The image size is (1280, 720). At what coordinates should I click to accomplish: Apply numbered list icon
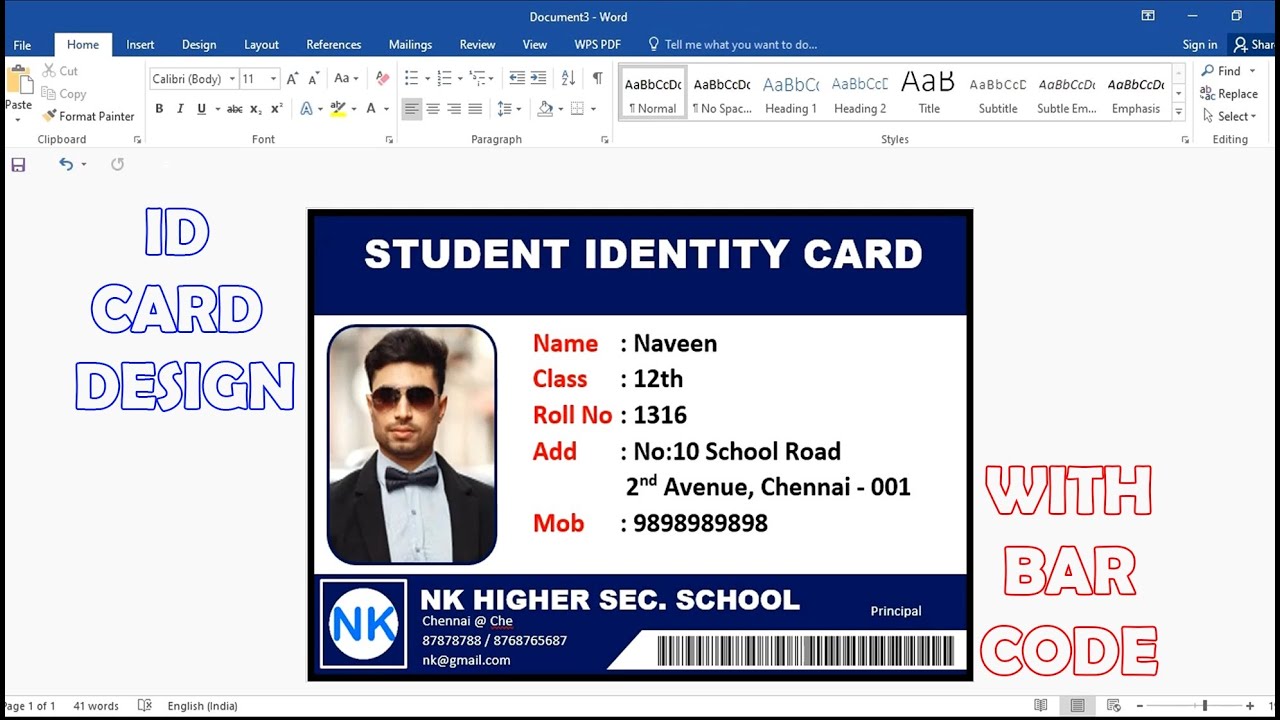[x=444, y=78]
